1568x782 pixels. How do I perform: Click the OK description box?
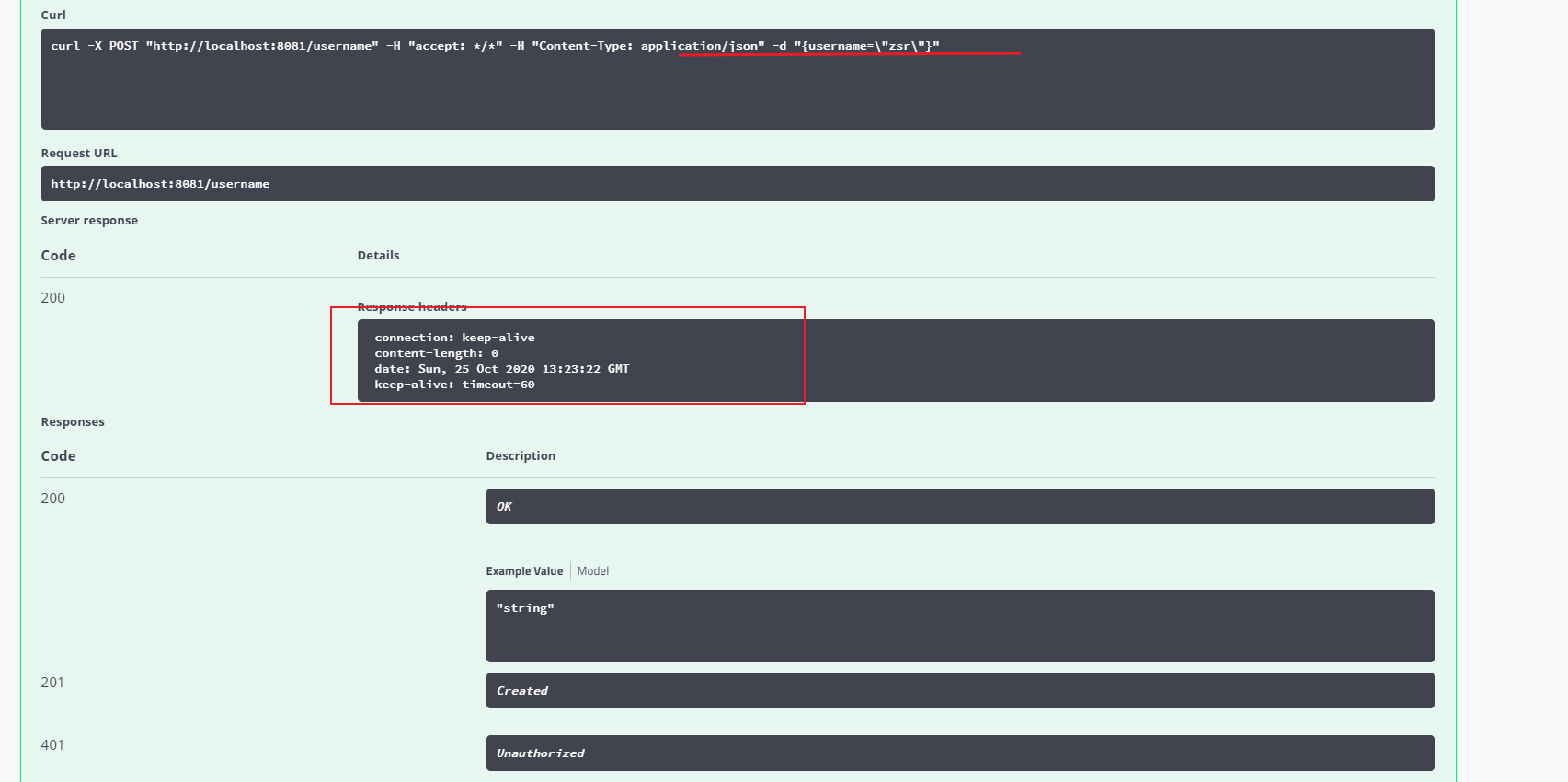coord(960,507)
